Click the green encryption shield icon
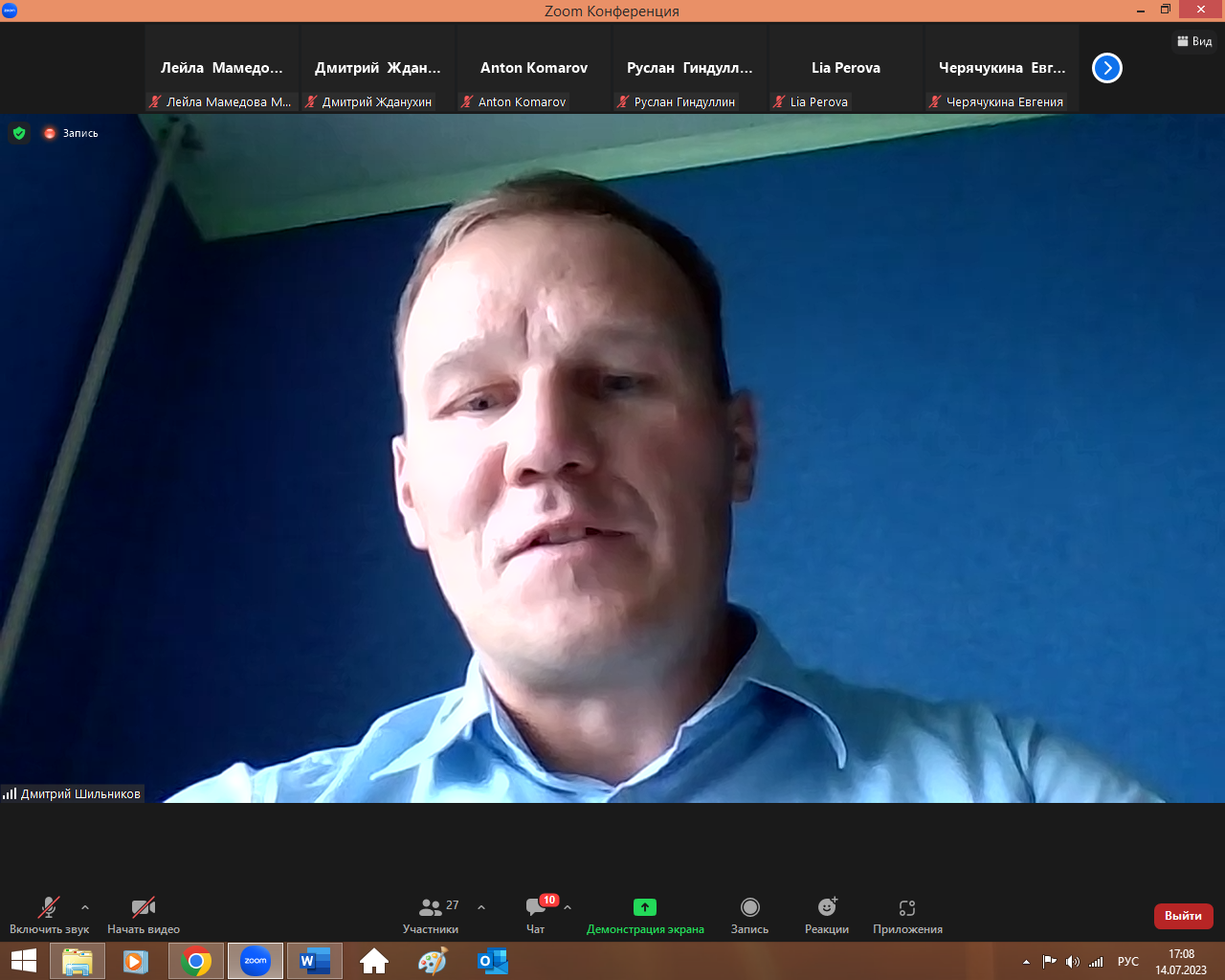 point(19,133)
